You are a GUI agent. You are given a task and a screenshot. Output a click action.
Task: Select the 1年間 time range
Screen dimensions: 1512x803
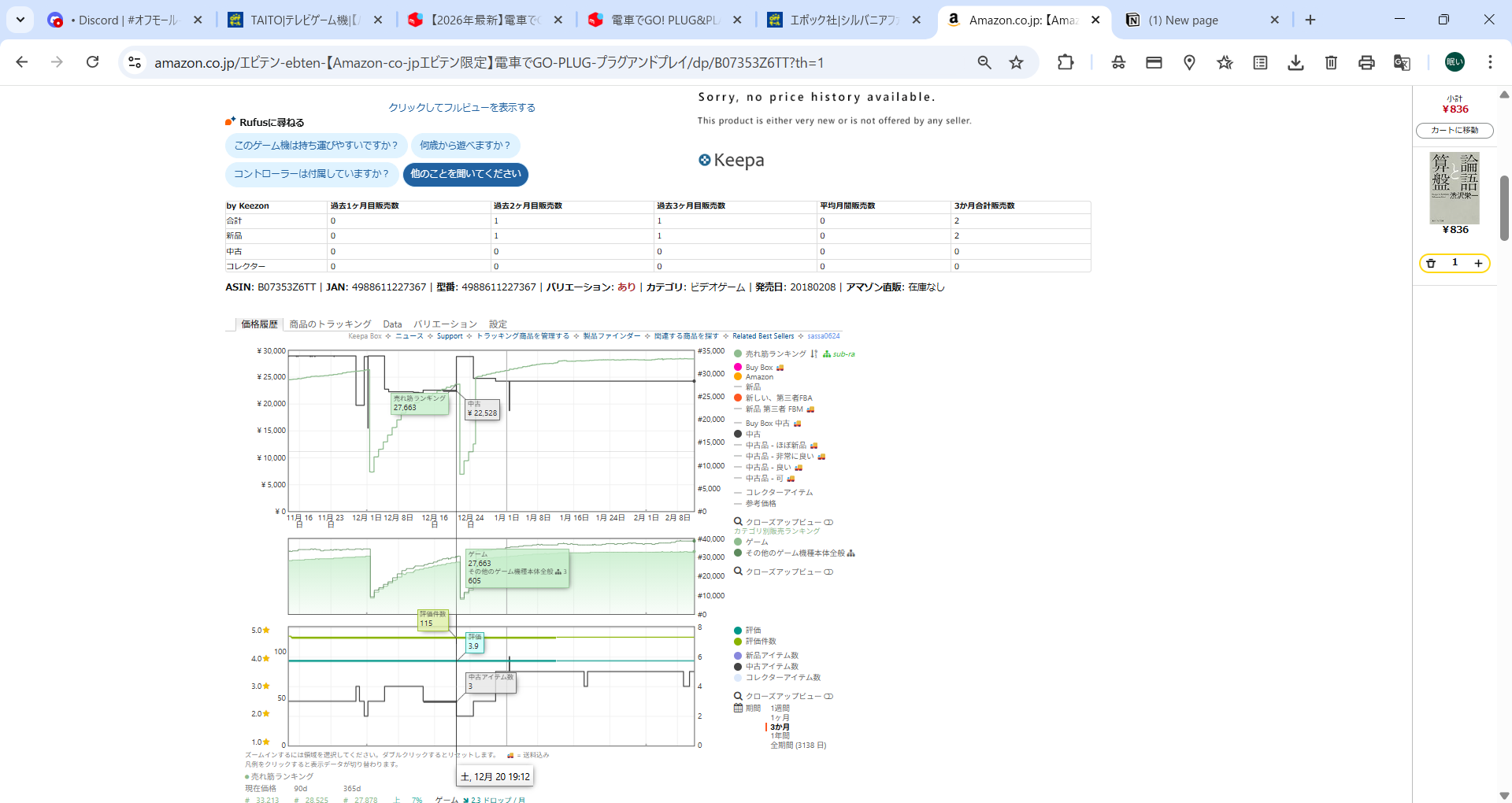780,736
